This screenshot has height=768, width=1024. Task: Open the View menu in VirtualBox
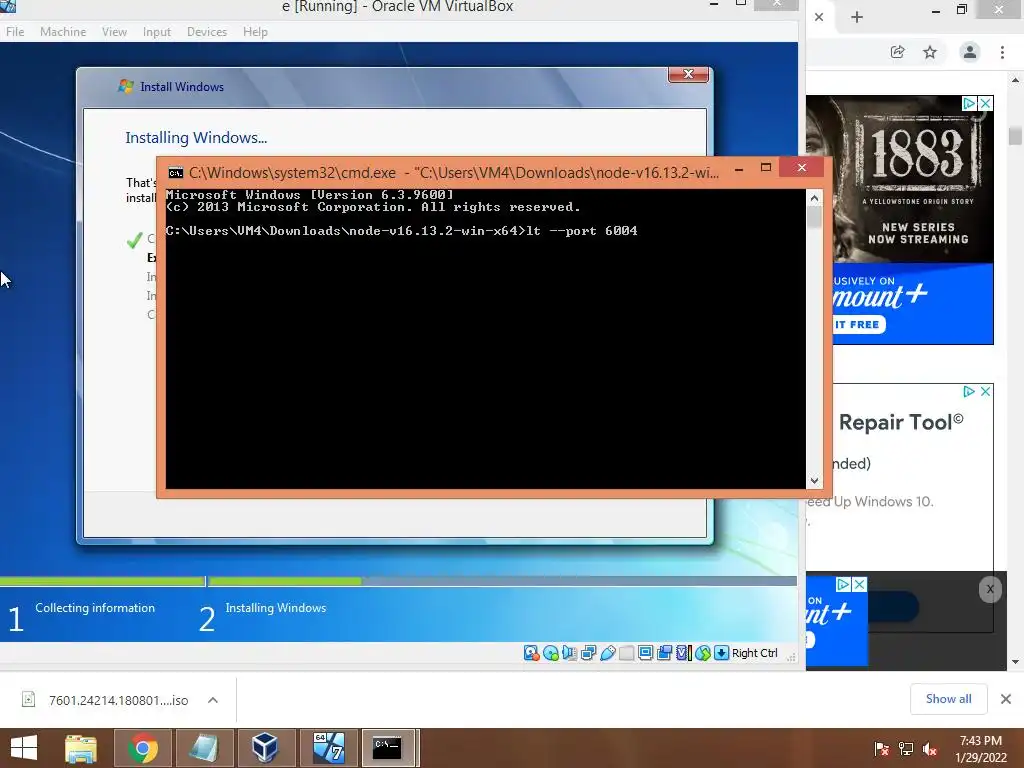pos(114,31)
